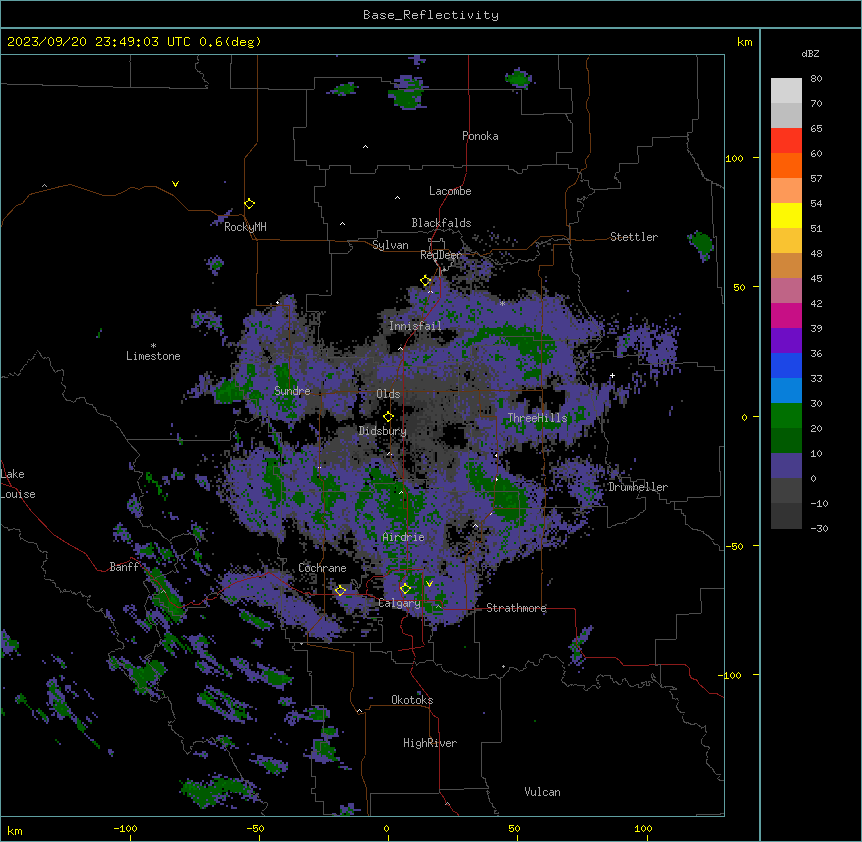Click the 80 value in dBZ legend
Viewport: 862px width, 842px height.
pos(816,79)
